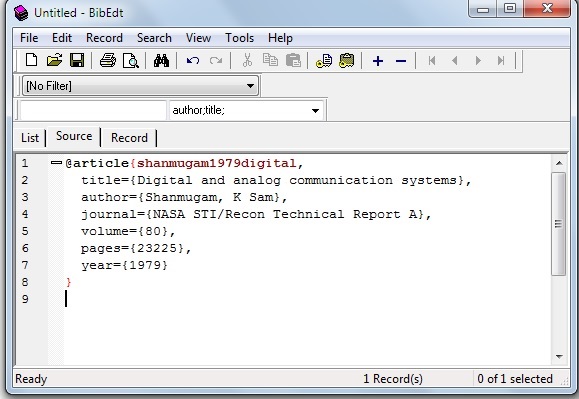The height and width of the screenshot is (399, 579).
Task: Go to first record arrow
Action: (432, 61)
